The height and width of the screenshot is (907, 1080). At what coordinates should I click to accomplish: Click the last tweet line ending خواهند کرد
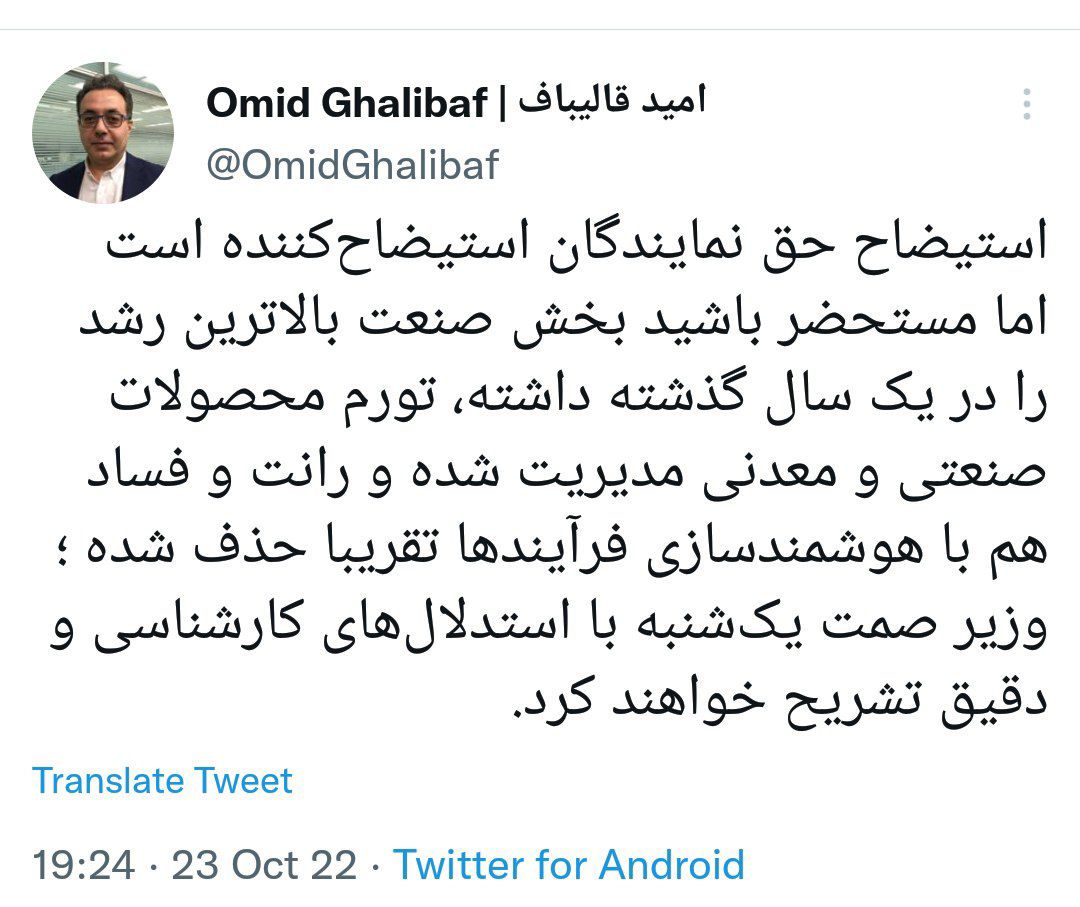[x=780, y=699]
